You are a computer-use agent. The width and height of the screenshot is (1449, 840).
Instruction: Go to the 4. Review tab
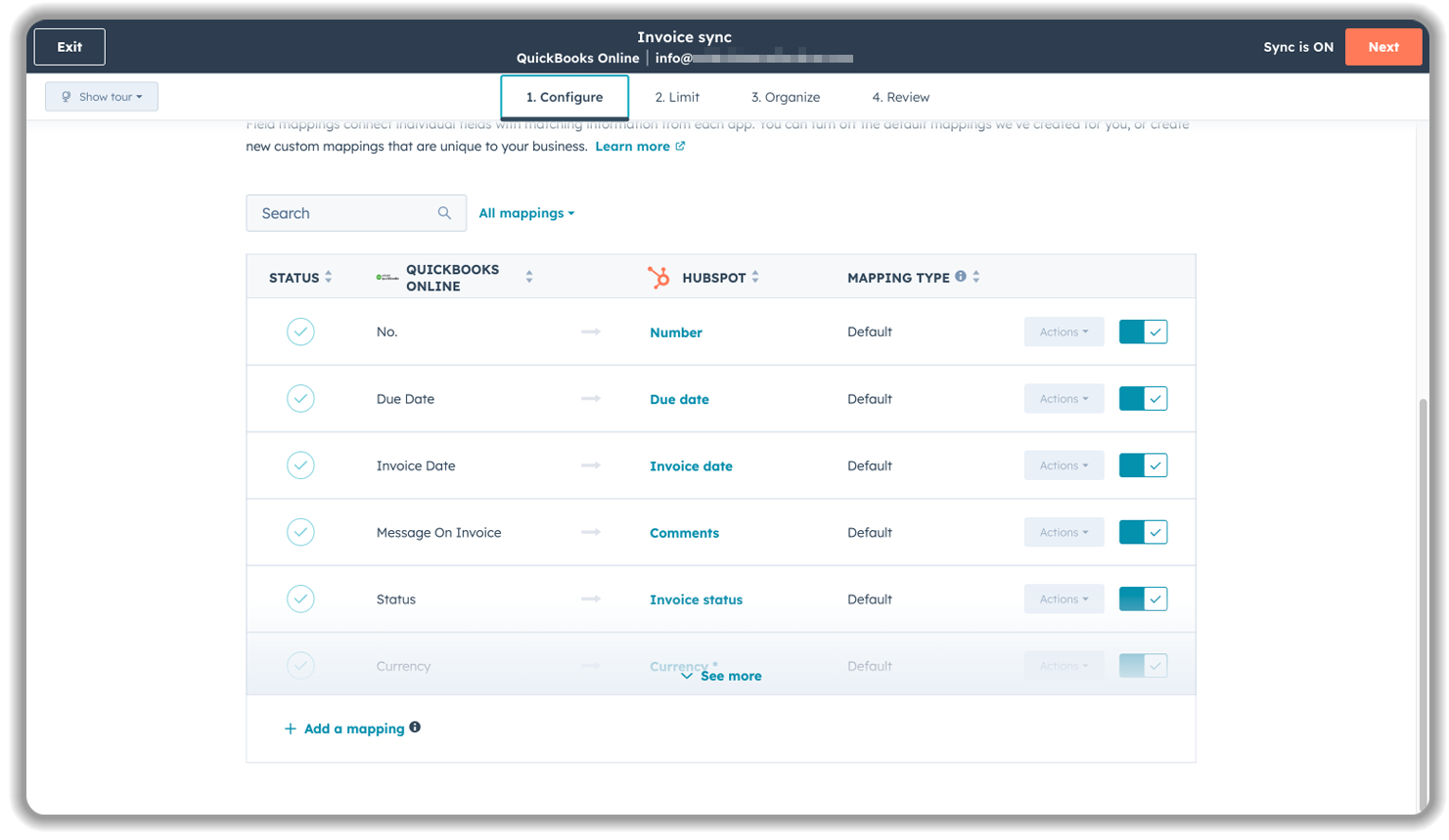(x=900, y=98)
